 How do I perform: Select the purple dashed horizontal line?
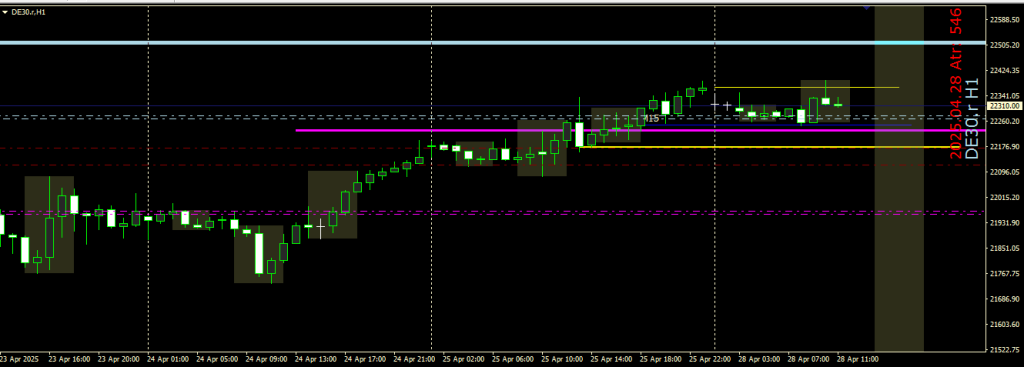[492, 212]
